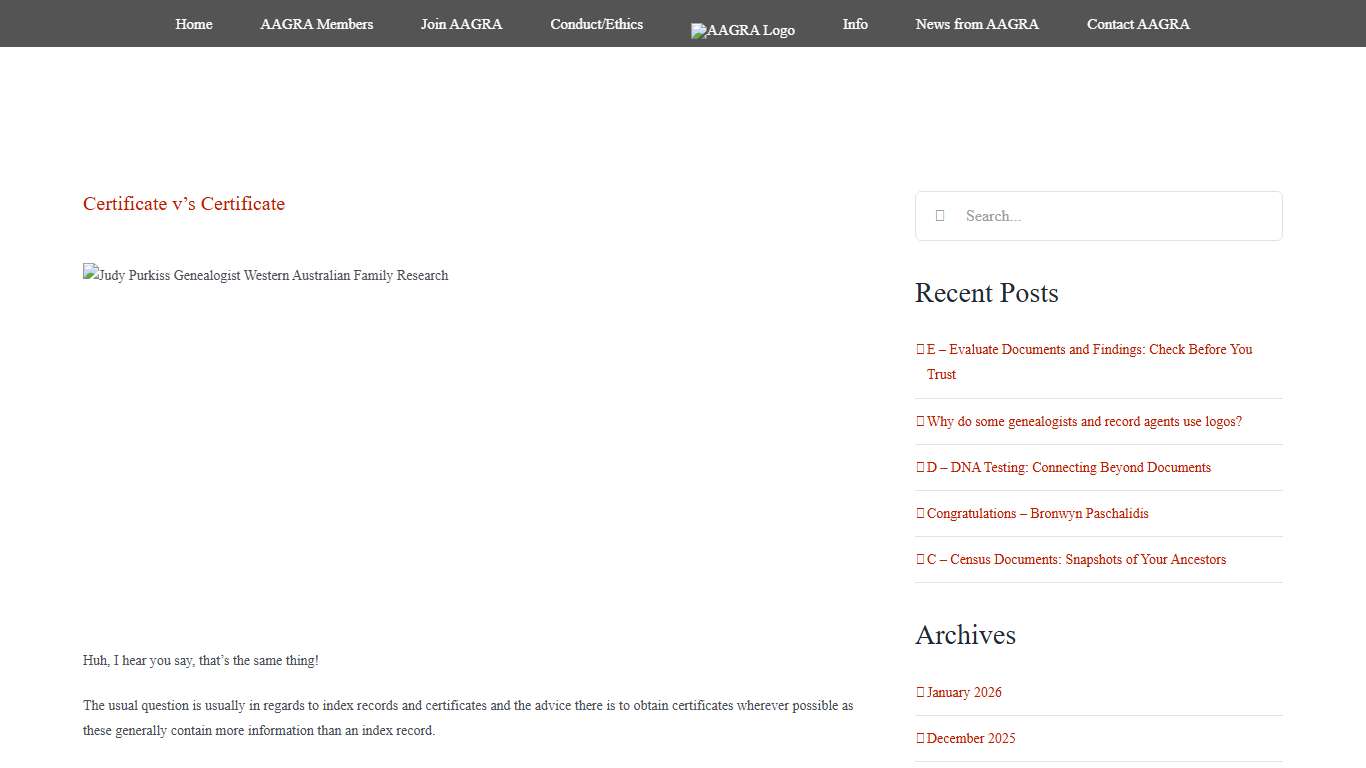Viewport: 1366px width, 768px height.
Task: Open News from AAGRA menu
Action: pyautogui.click(x=977, y=24)
